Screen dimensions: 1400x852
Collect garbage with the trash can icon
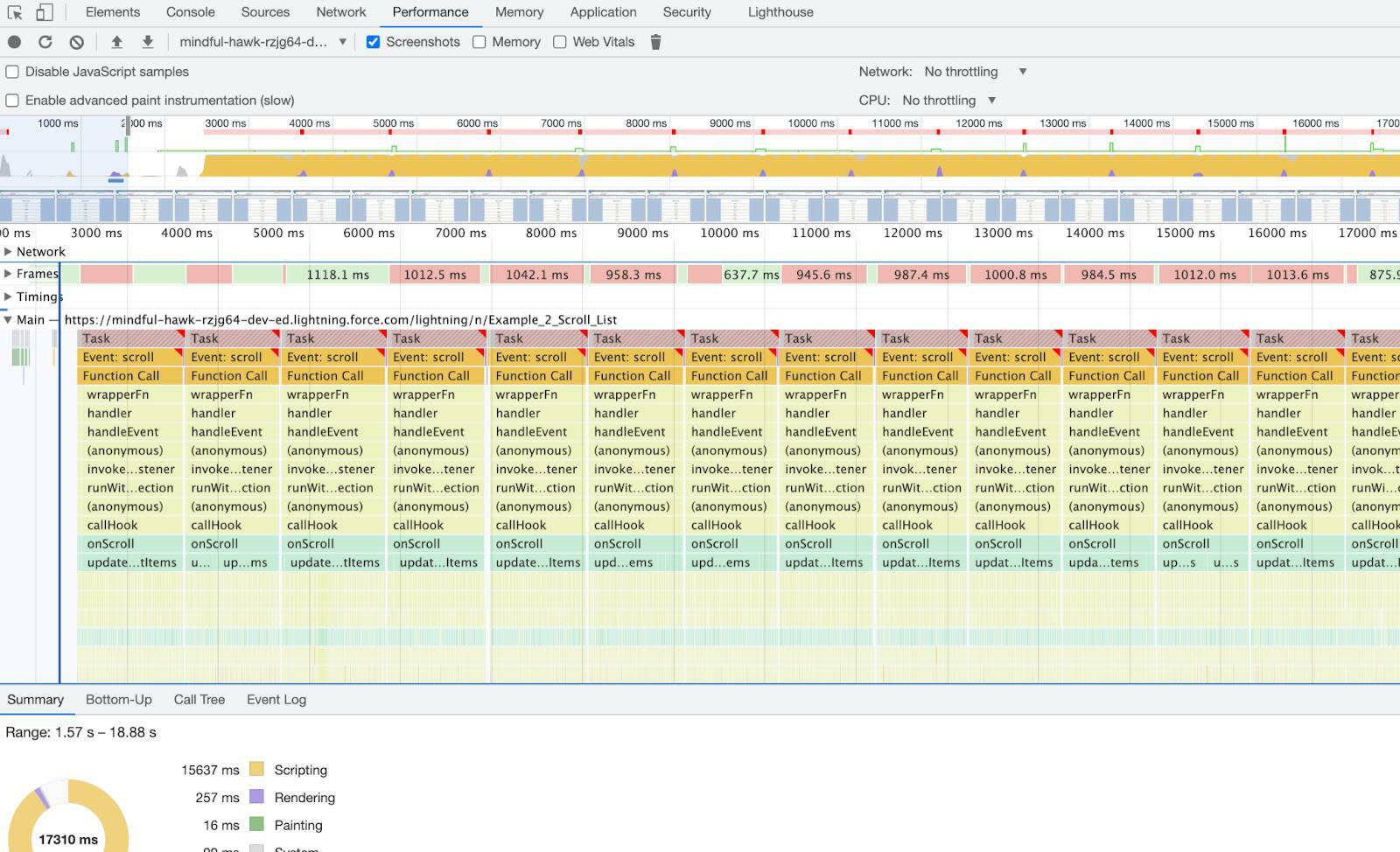(655, 42)
